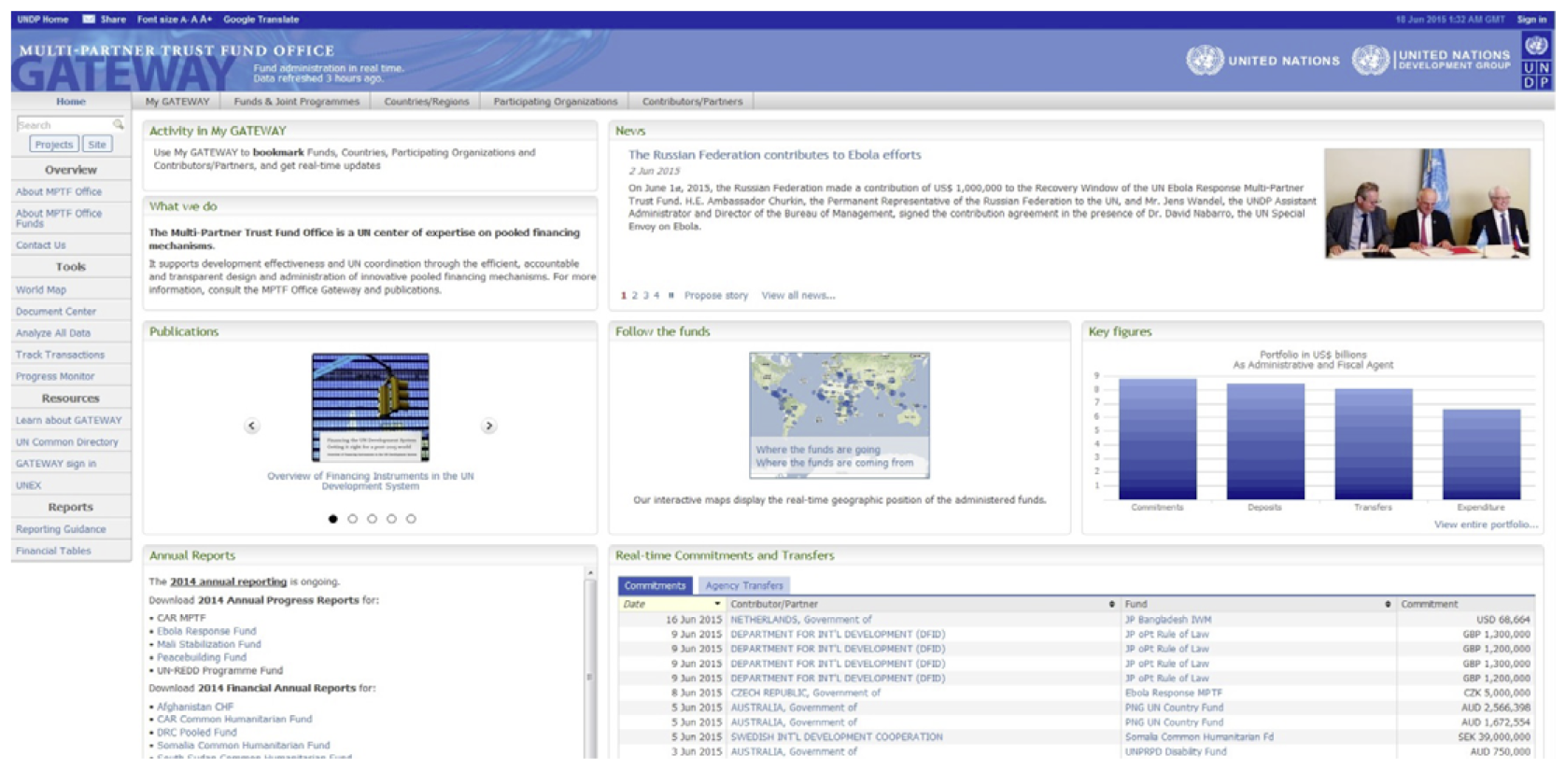
Task: Show next publication with right arrow
Action: pyautogui.click(x=488, y=426)
